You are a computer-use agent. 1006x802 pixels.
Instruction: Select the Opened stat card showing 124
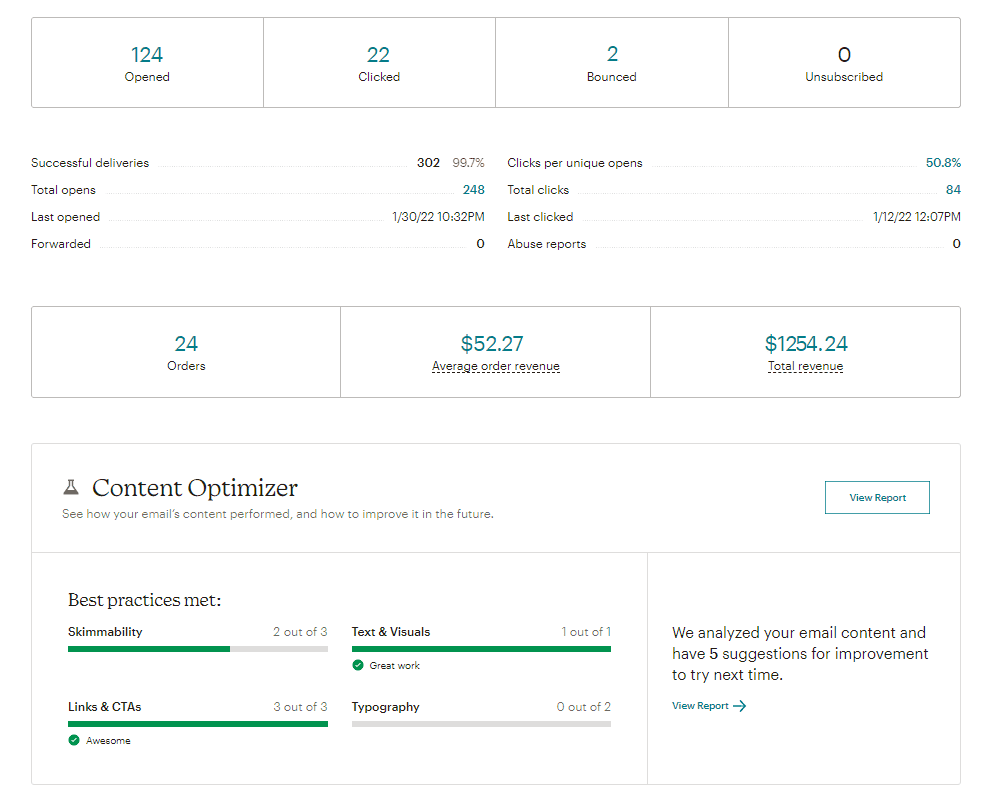point(147,61)
